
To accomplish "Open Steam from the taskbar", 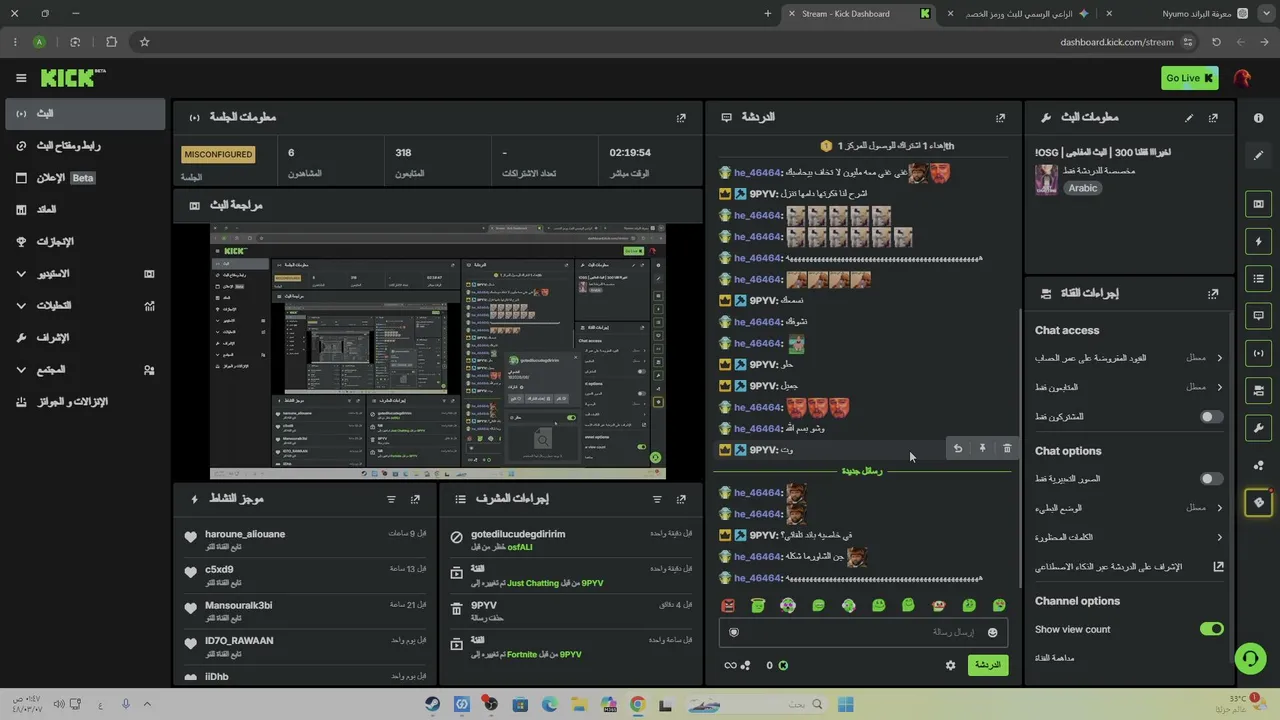I will tap(432, 704).
